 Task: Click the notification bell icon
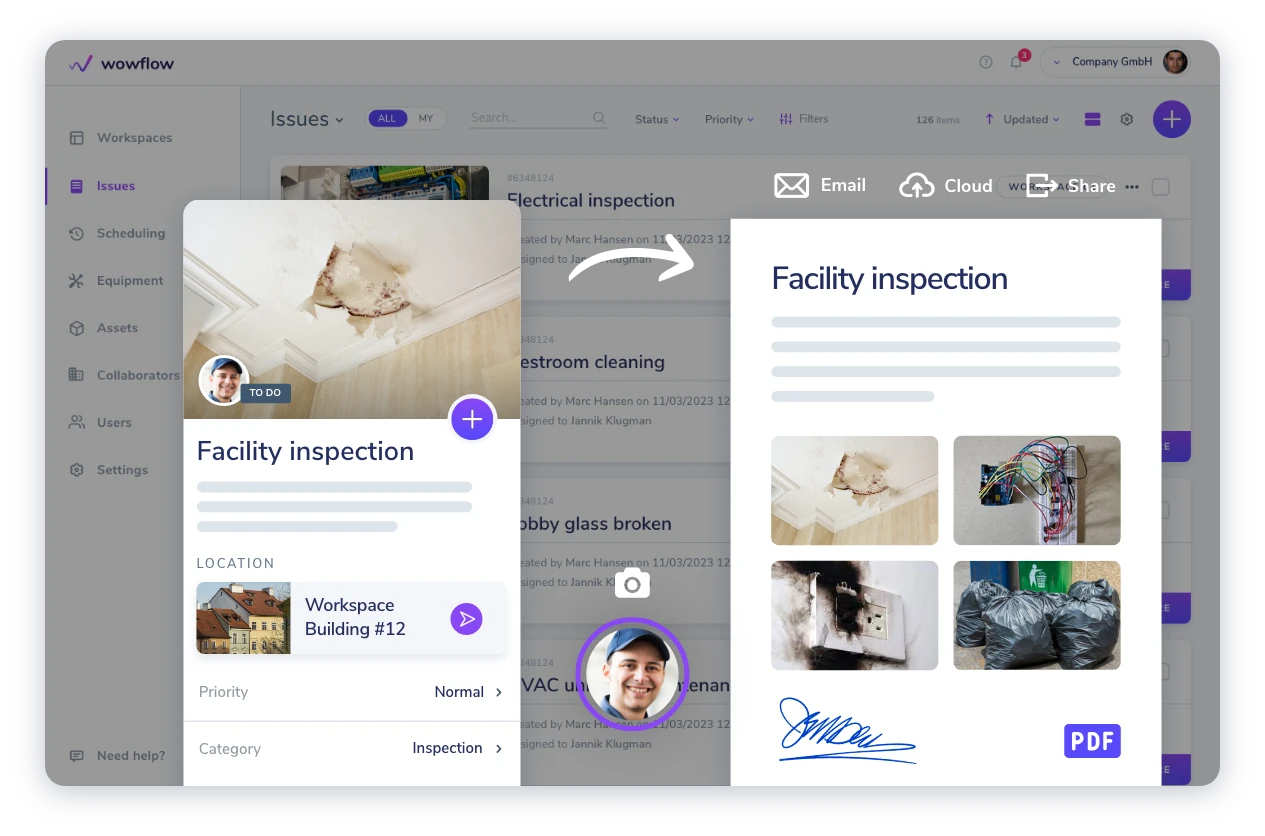[x=1016, y=62]
